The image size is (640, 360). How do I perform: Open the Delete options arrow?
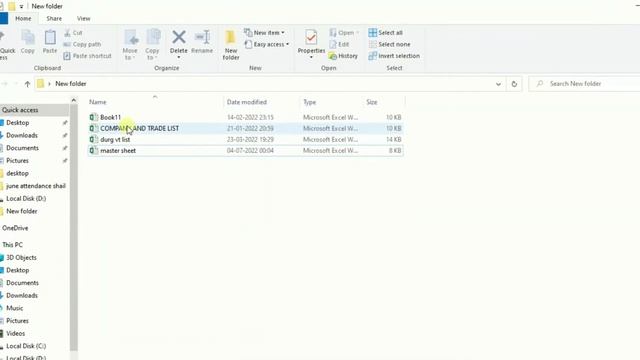tap(178, 58)
